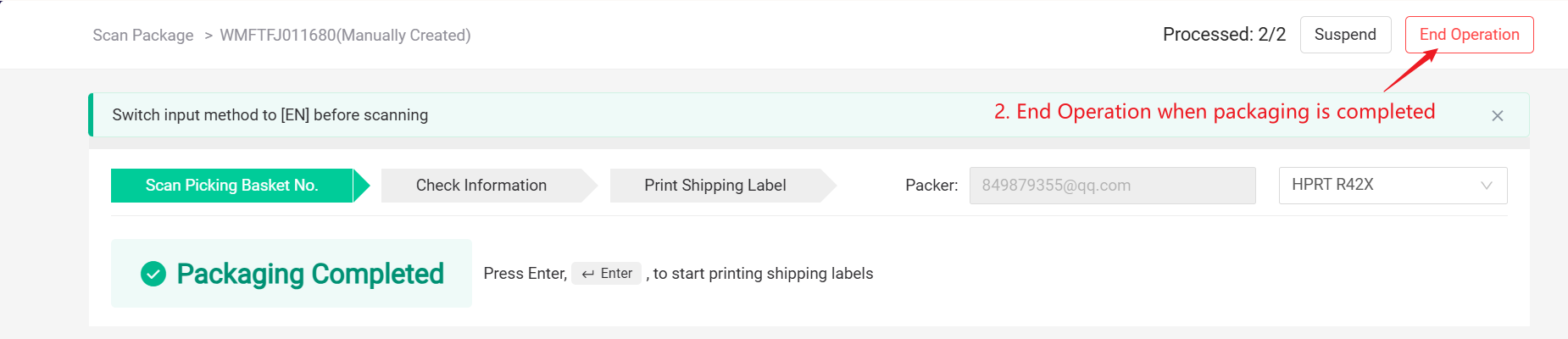Click the Switch input method notice text
Viewport: 1568px width, 339px height.
tap(270, 115)
